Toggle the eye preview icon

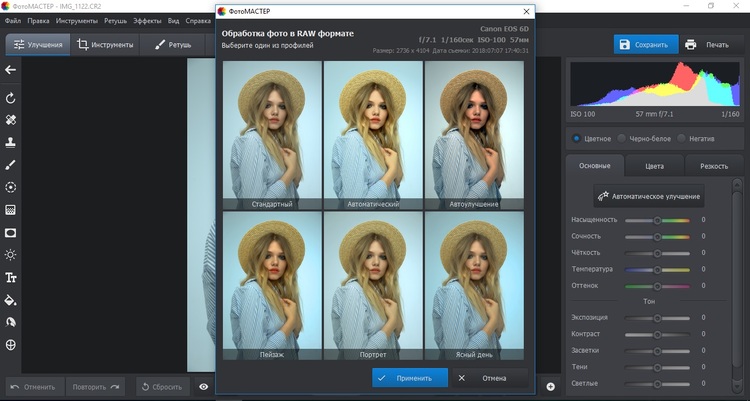(x=203, y=386)
